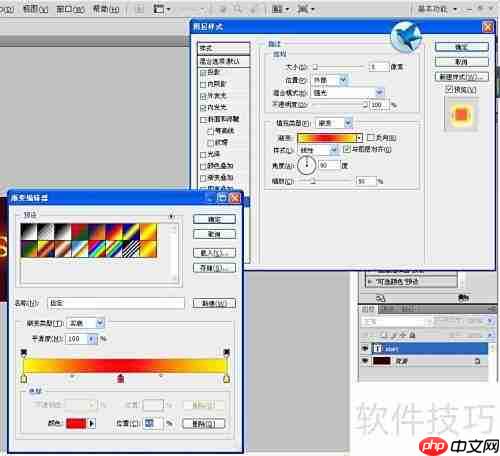The image size is (500, 456).
Task: Hide the background layer via eye icon
Action: (x=365, y=361)
